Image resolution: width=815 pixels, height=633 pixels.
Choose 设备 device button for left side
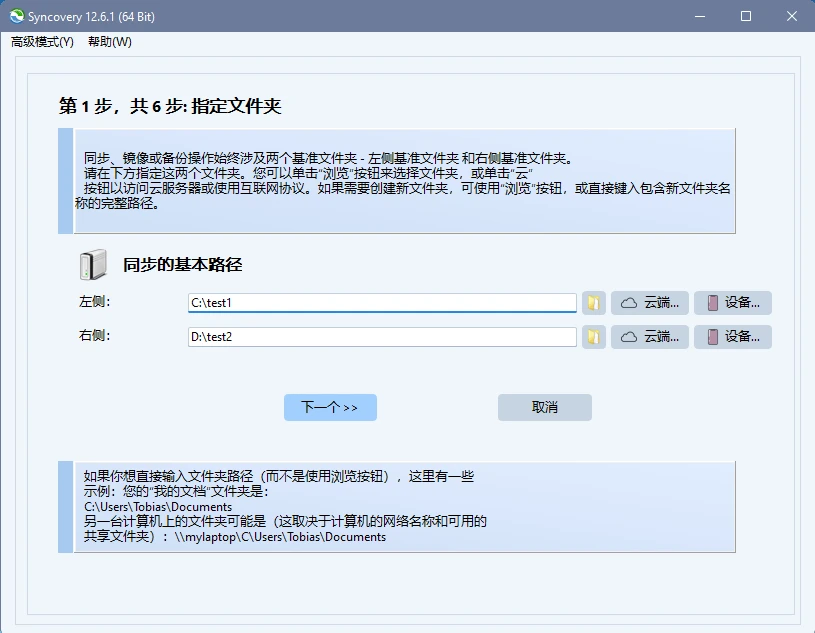click(733, 303)
